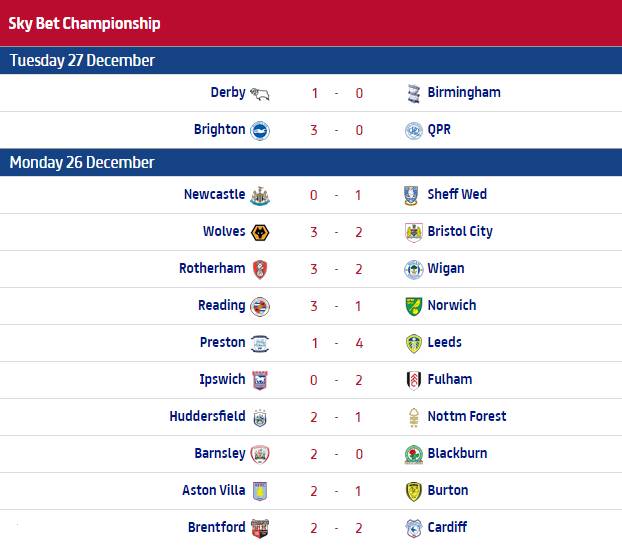The width and height of the screenshot is (622, 547).
Task: Click the Derby County ram crest
Action: [260, 94]
